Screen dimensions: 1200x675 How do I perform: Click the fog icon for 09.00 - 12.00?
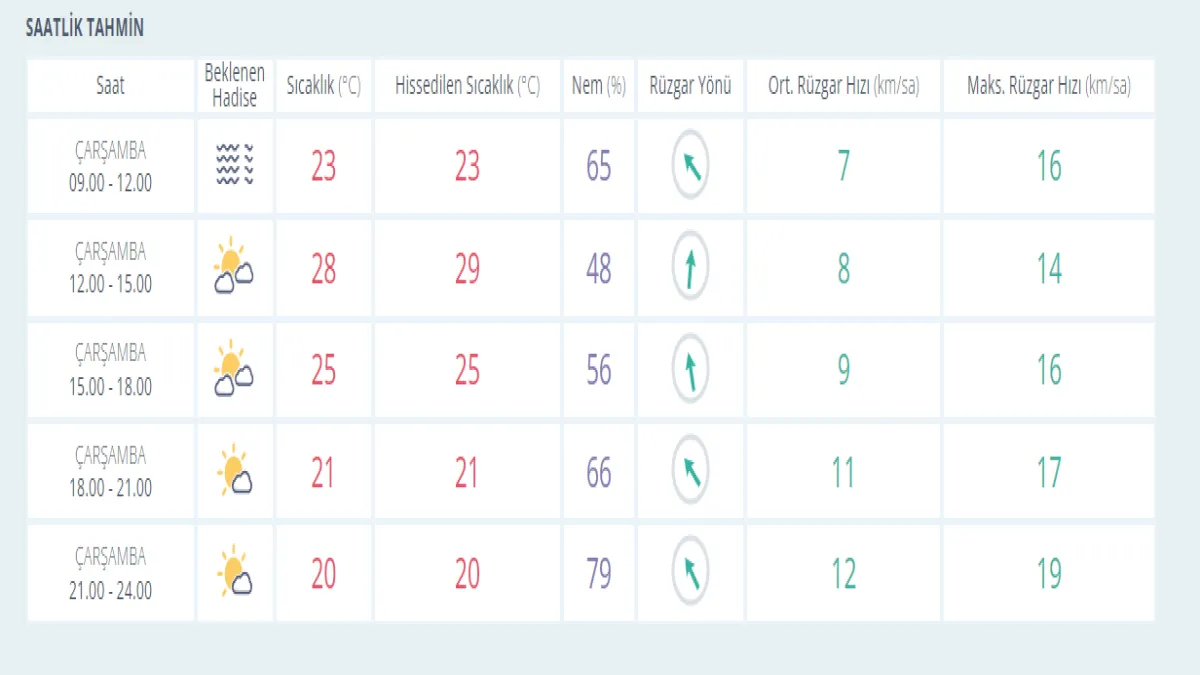tap(235, 166)
